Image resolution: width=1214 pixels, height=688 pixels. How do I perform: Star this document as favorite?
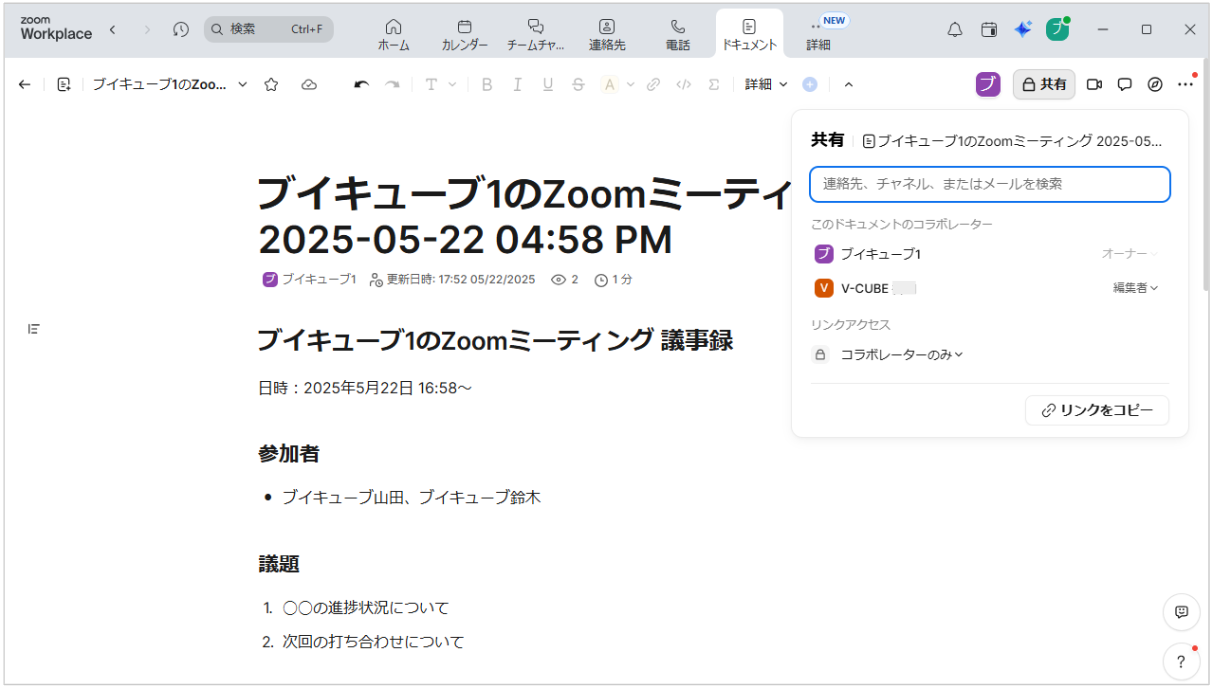click(271, 85)
